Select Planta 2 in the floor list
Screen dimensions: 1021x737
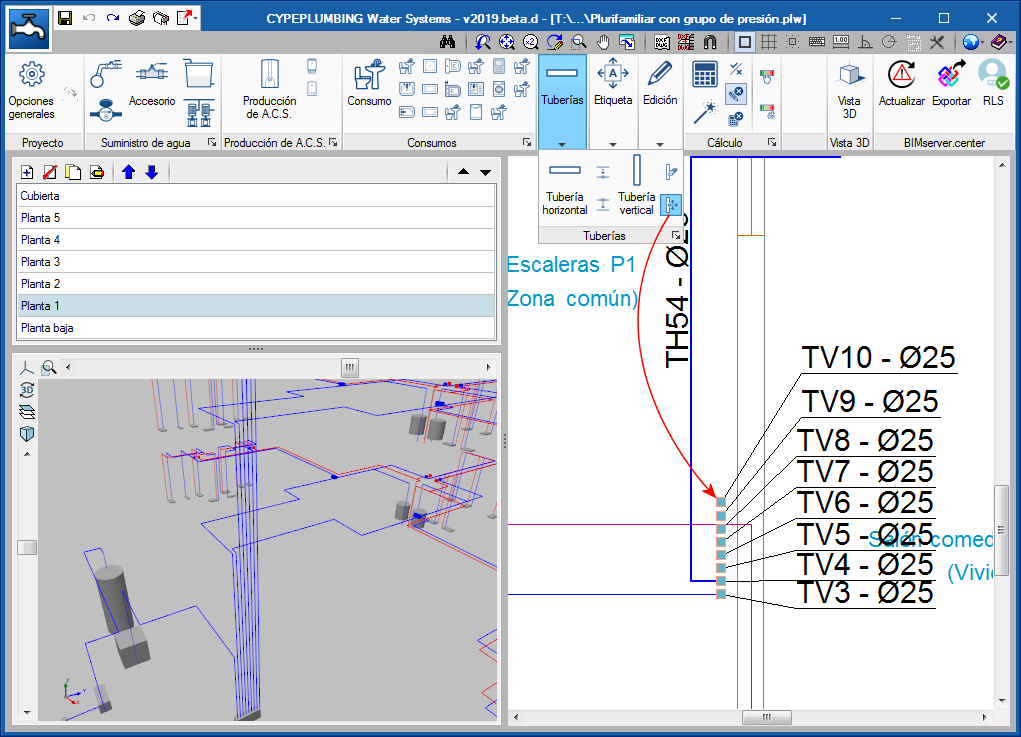click(256, 284)
